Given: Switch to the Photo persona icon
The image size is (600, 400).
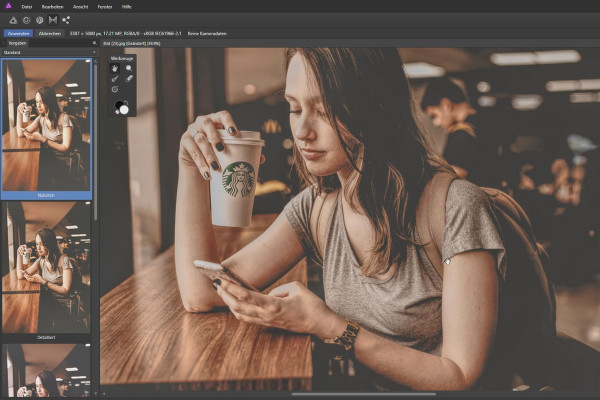Looking at the screenshot, I should 13,20.
